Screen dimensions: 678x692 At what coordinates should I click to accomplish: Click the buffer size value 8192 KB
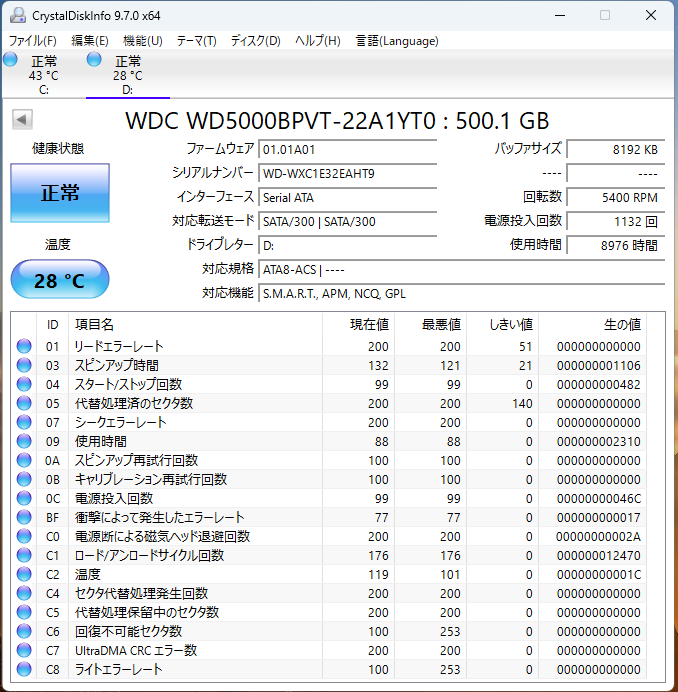pos(616,150)
